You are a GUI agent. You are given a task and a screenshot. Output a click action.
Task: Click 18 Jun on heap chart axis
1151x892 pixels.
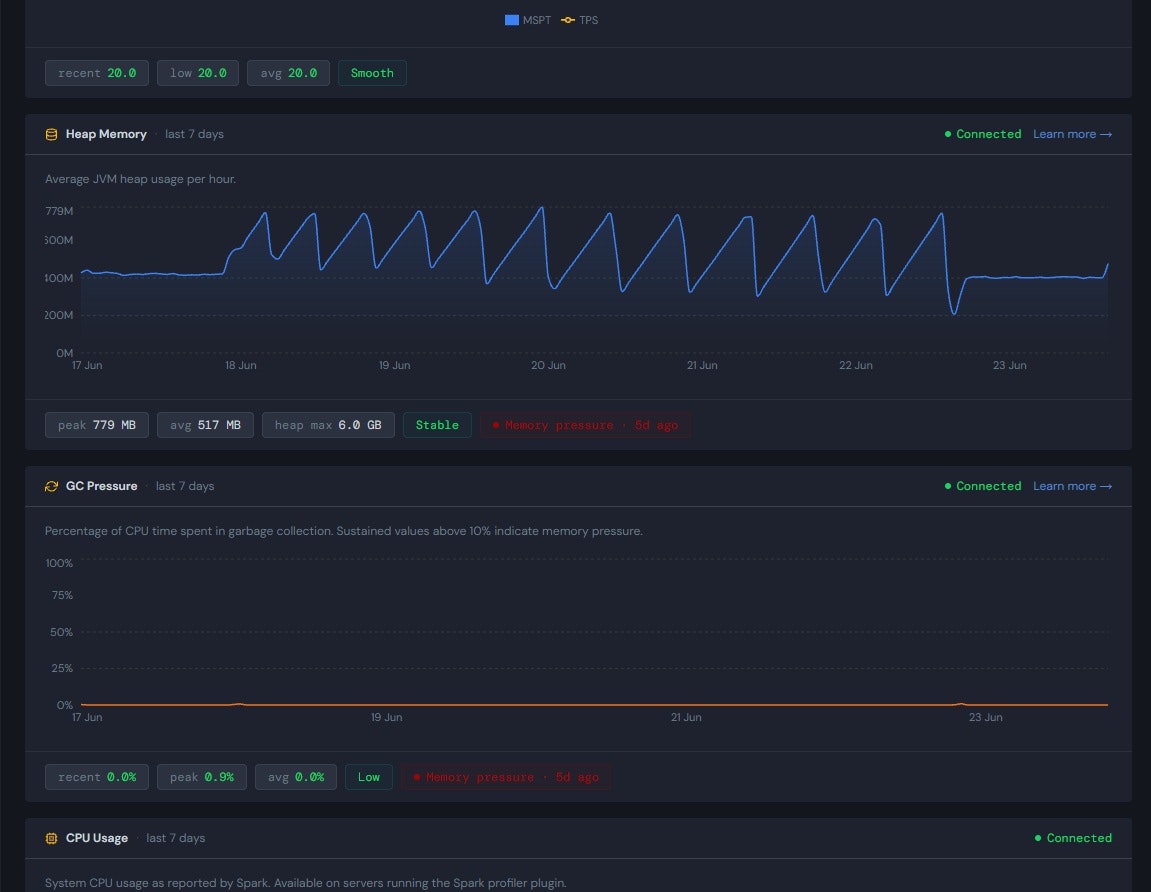click(241, 366)
